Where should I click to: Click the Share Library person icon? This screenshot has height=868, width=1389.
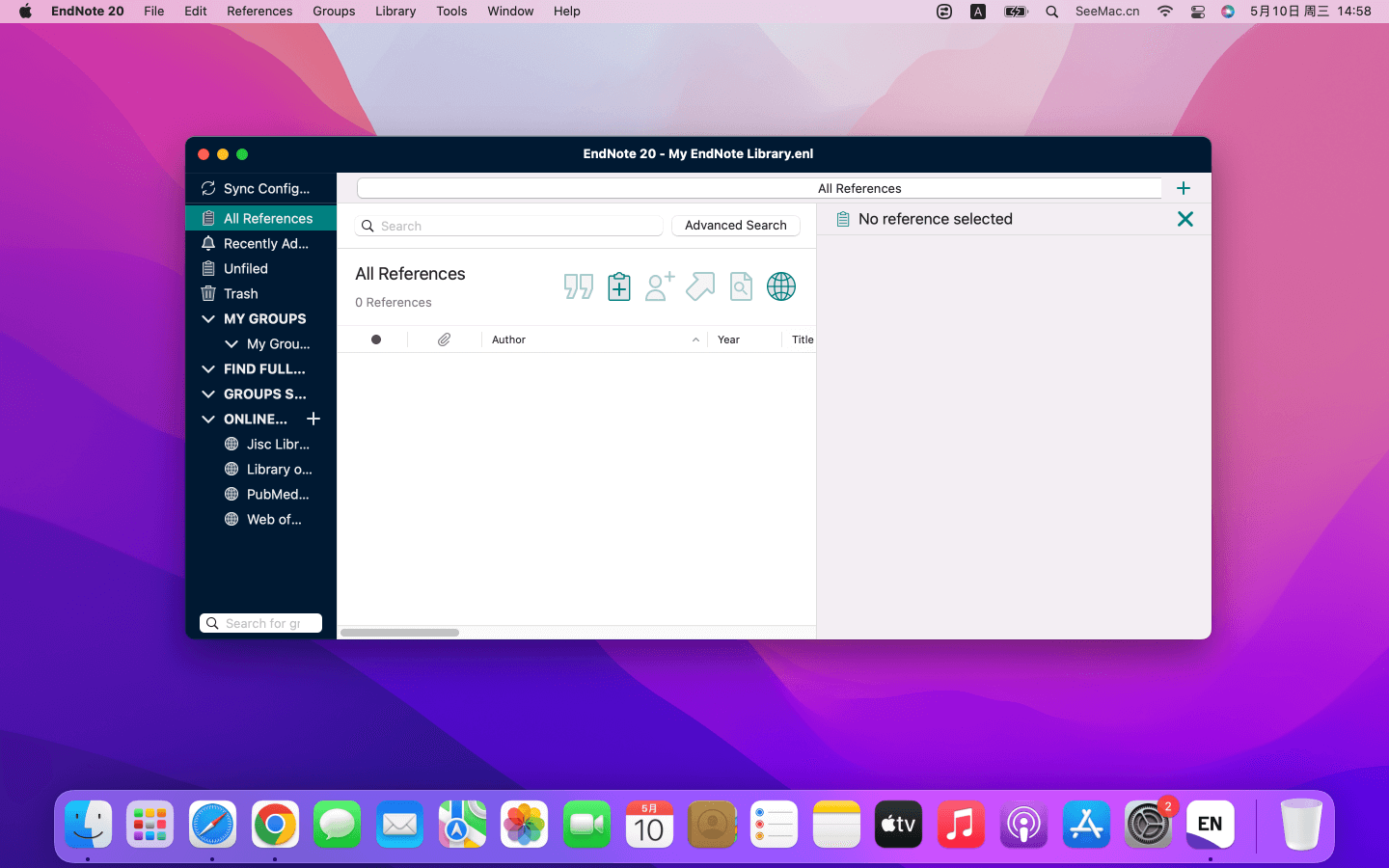coord(660,286)
